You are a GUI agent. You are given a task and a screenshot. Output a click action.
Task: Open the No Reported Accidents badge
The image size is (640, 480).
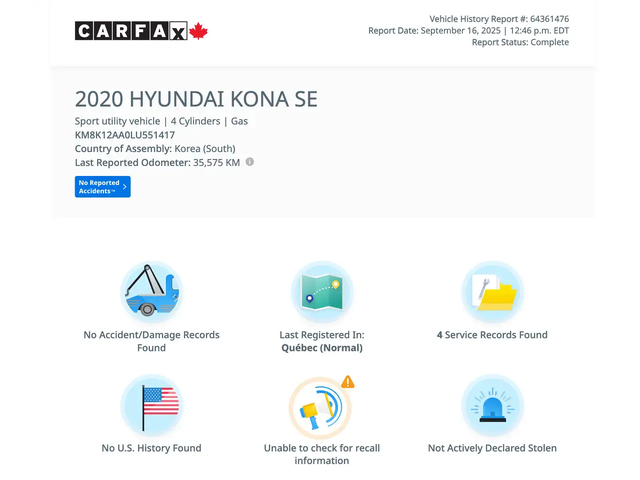point(102,187)
